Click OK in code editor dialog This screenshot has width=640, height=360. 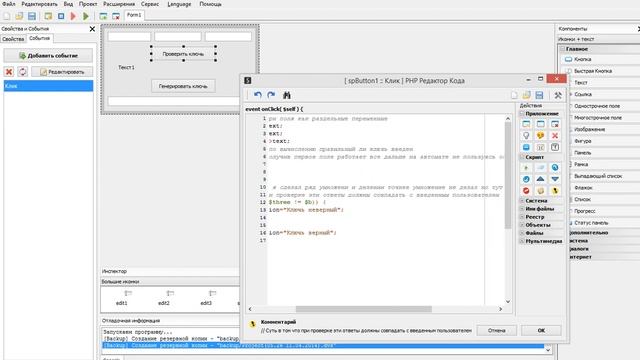[x=541, y=330]
